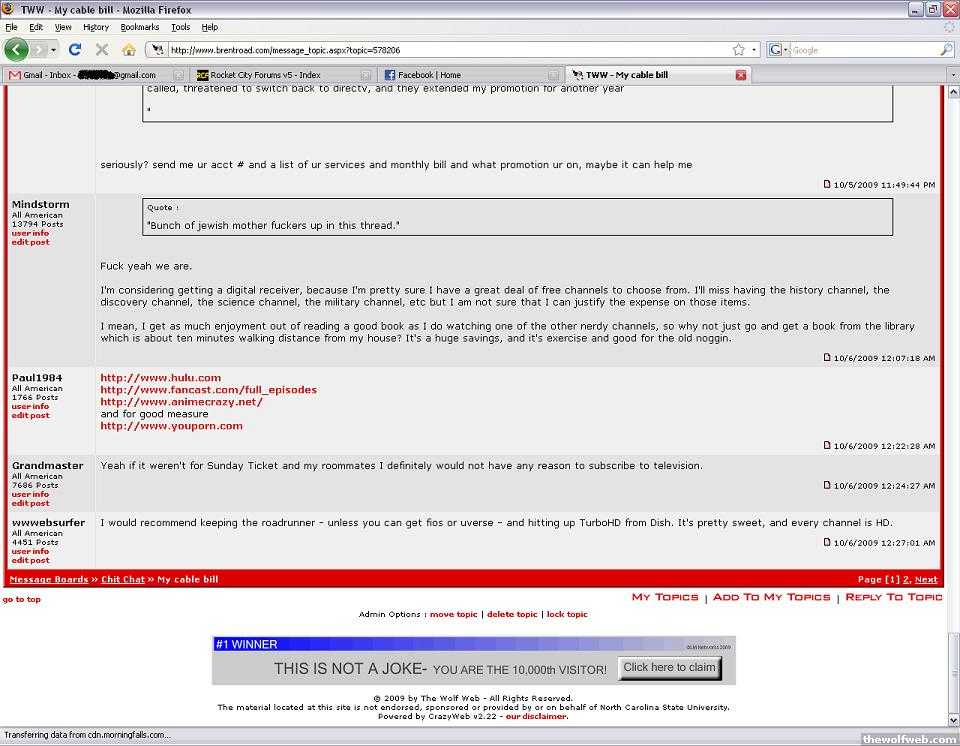Open the Bookmarks menu
The width and height of the screenshot is (960, 746).
click(x=140, y=27)
